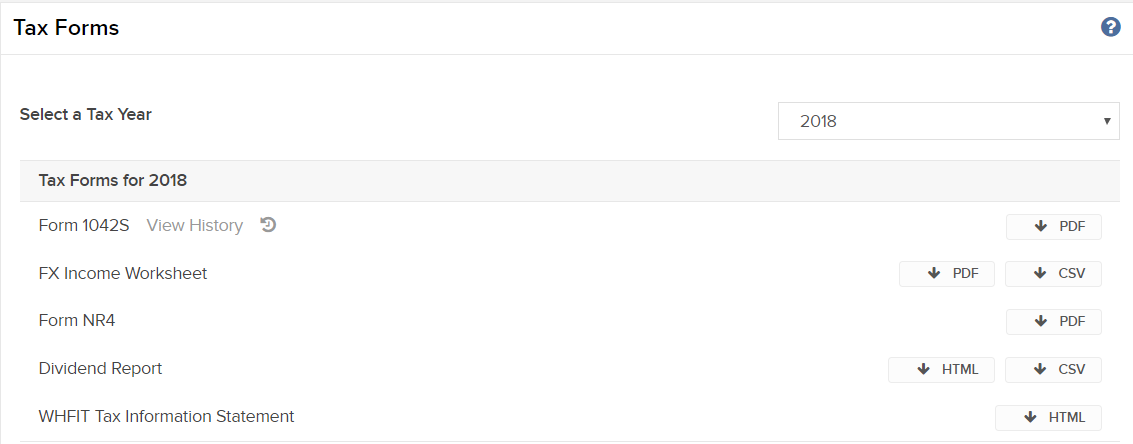This screenshot has height=444, width=1133.
Task: Download FX Income Worksheet CSV
Action: point(1054,274)
